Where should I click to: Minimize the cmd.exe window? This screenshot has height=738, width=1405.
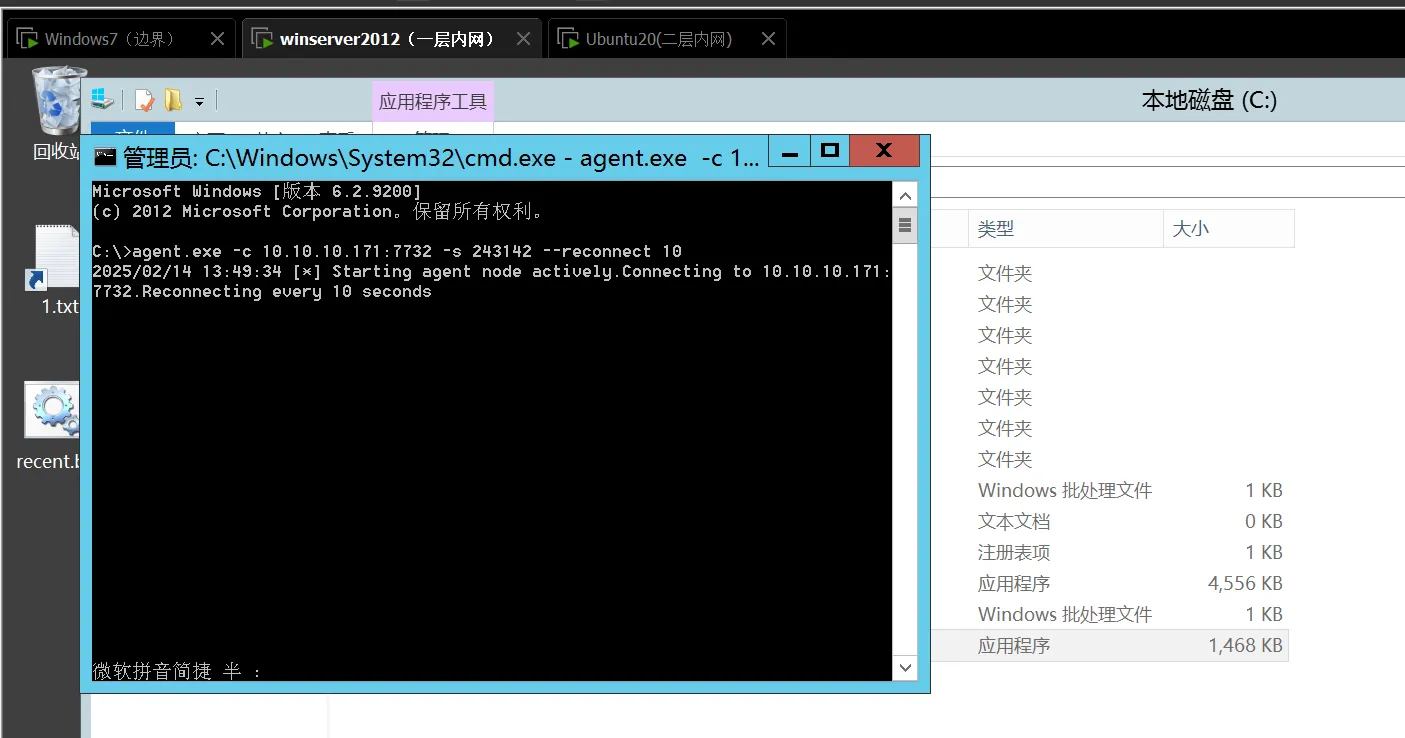coord(790,151)
